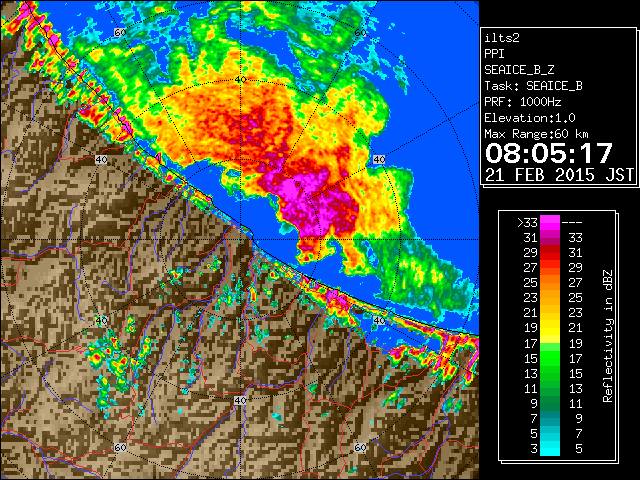The image size is (640, 480).
Task: Click the vertical 'Reflectivity in dBZ' label
Action: 607,336
